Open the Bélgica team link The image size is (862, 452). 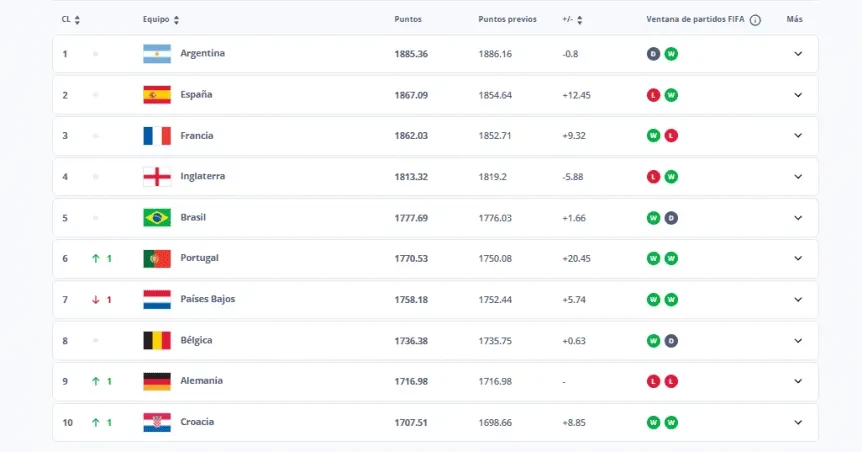[196, 340]
